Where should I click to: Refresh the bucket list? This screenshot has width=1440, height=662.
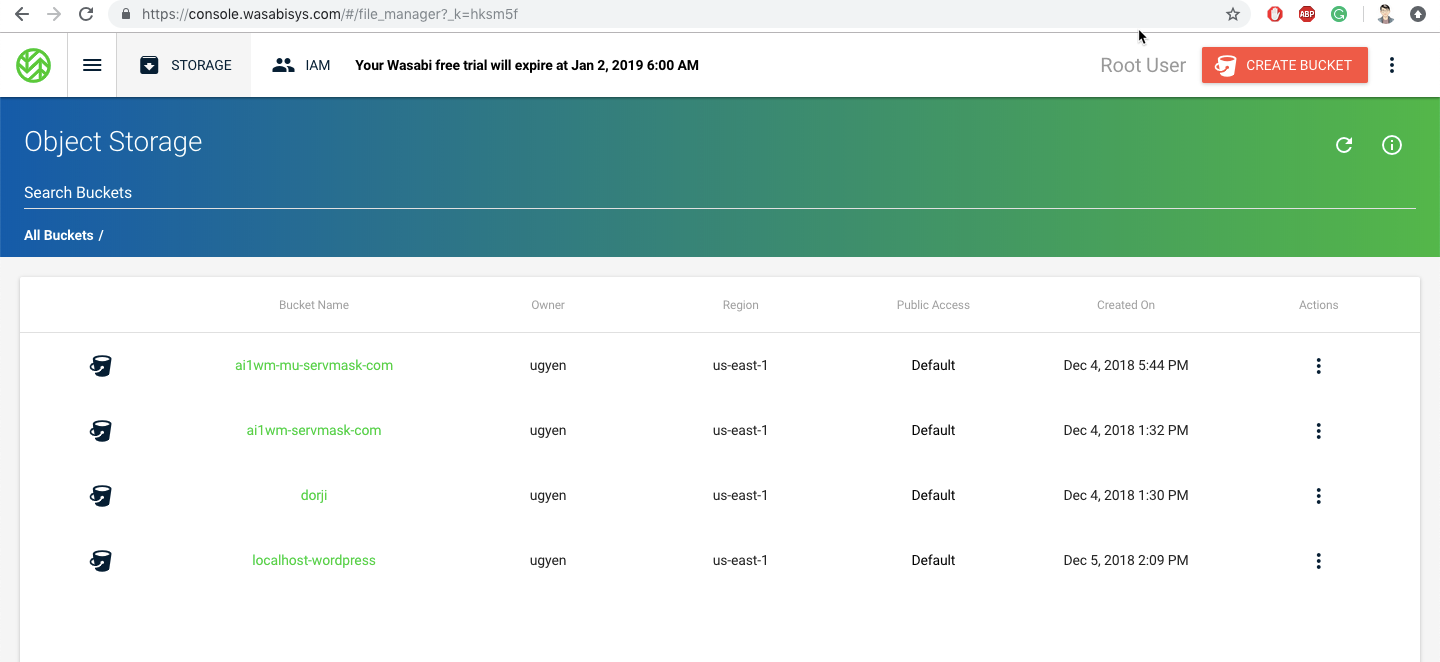coord(1344,145)
